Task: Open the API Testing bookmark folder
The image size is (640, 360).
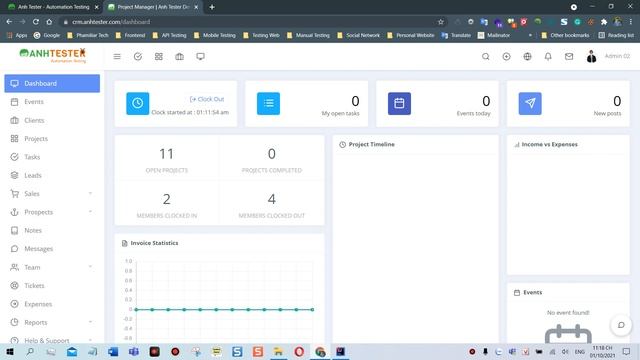Action: (x=169, y=36)
